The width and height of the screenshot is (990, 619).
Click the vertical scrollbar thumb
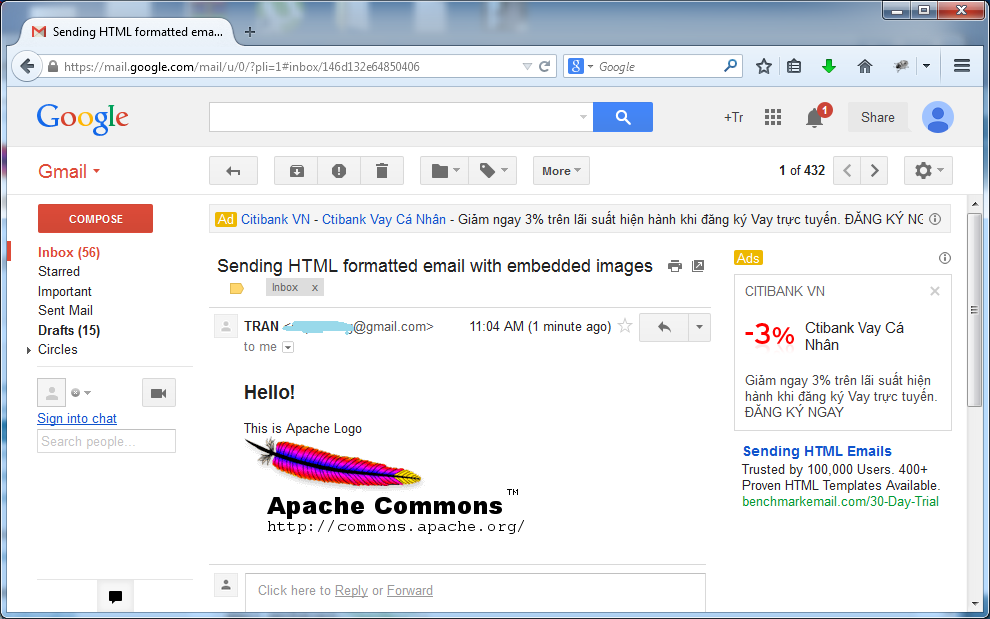click(975, 310)
